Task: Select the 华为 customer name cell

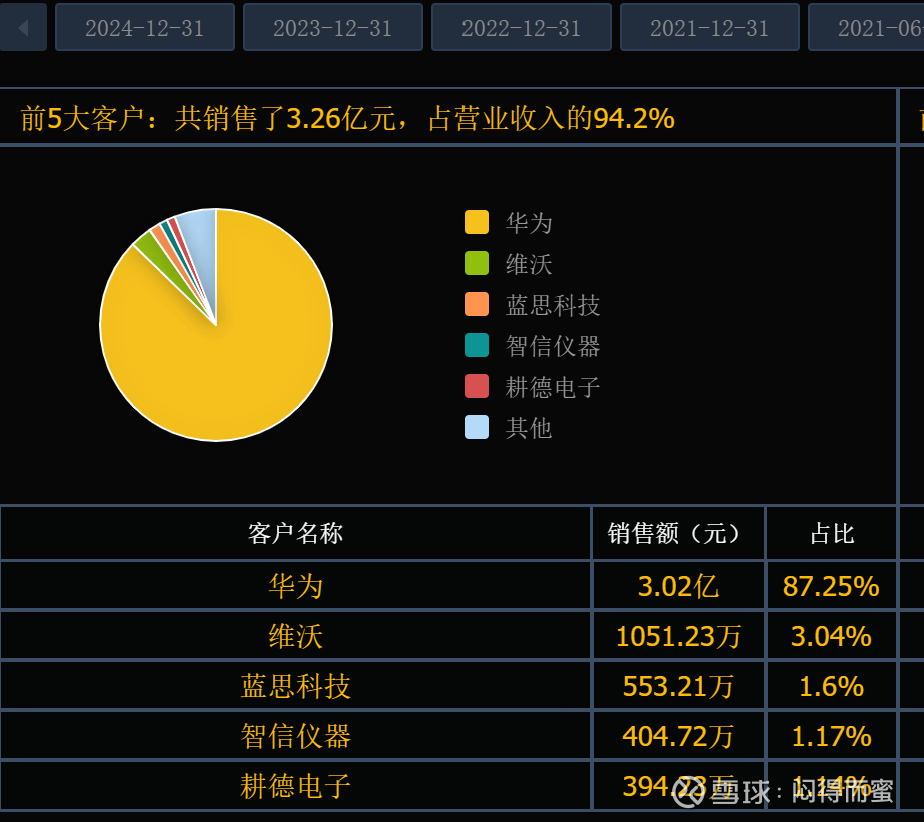Action: (x=295, y=586)
